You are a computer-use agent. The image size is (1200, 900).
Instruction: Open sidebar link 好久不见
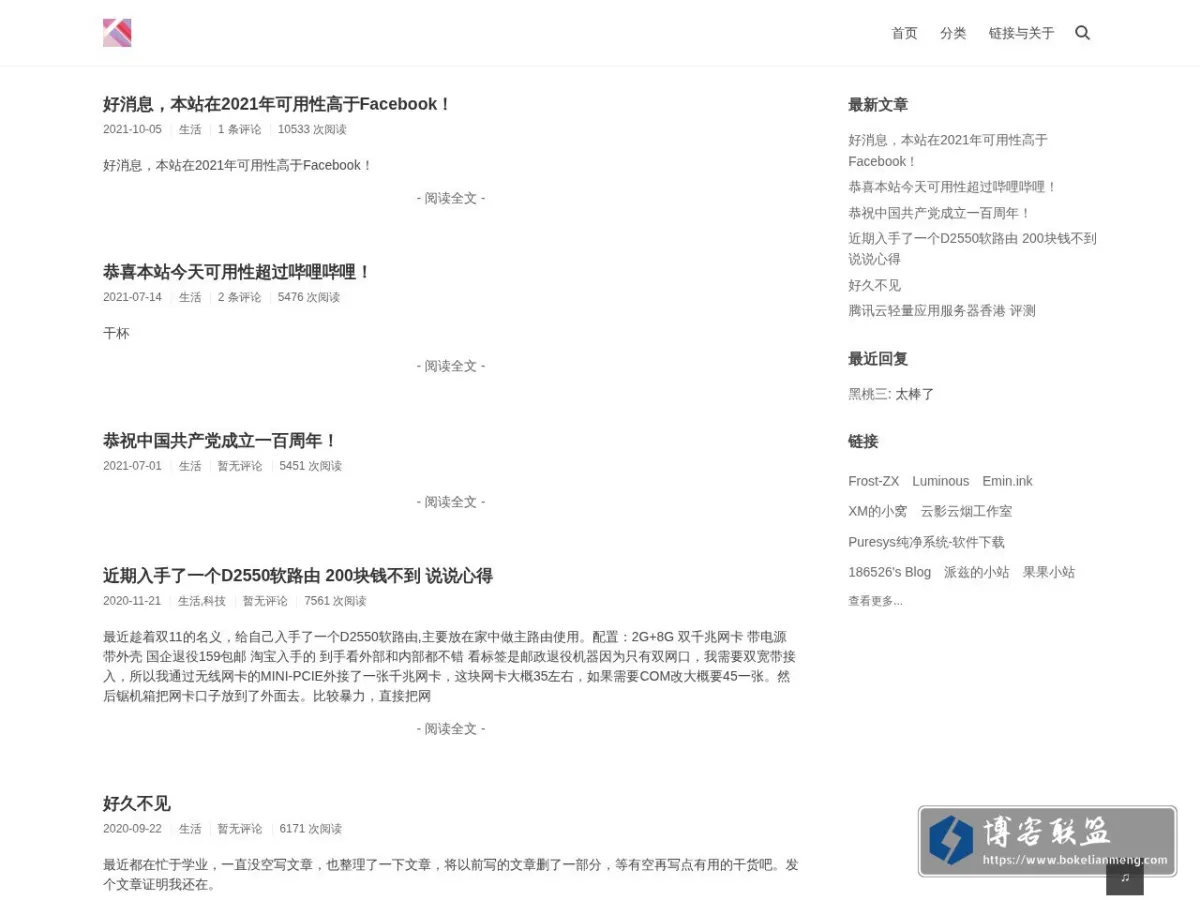pyautogui.click(x=874, y=285)
